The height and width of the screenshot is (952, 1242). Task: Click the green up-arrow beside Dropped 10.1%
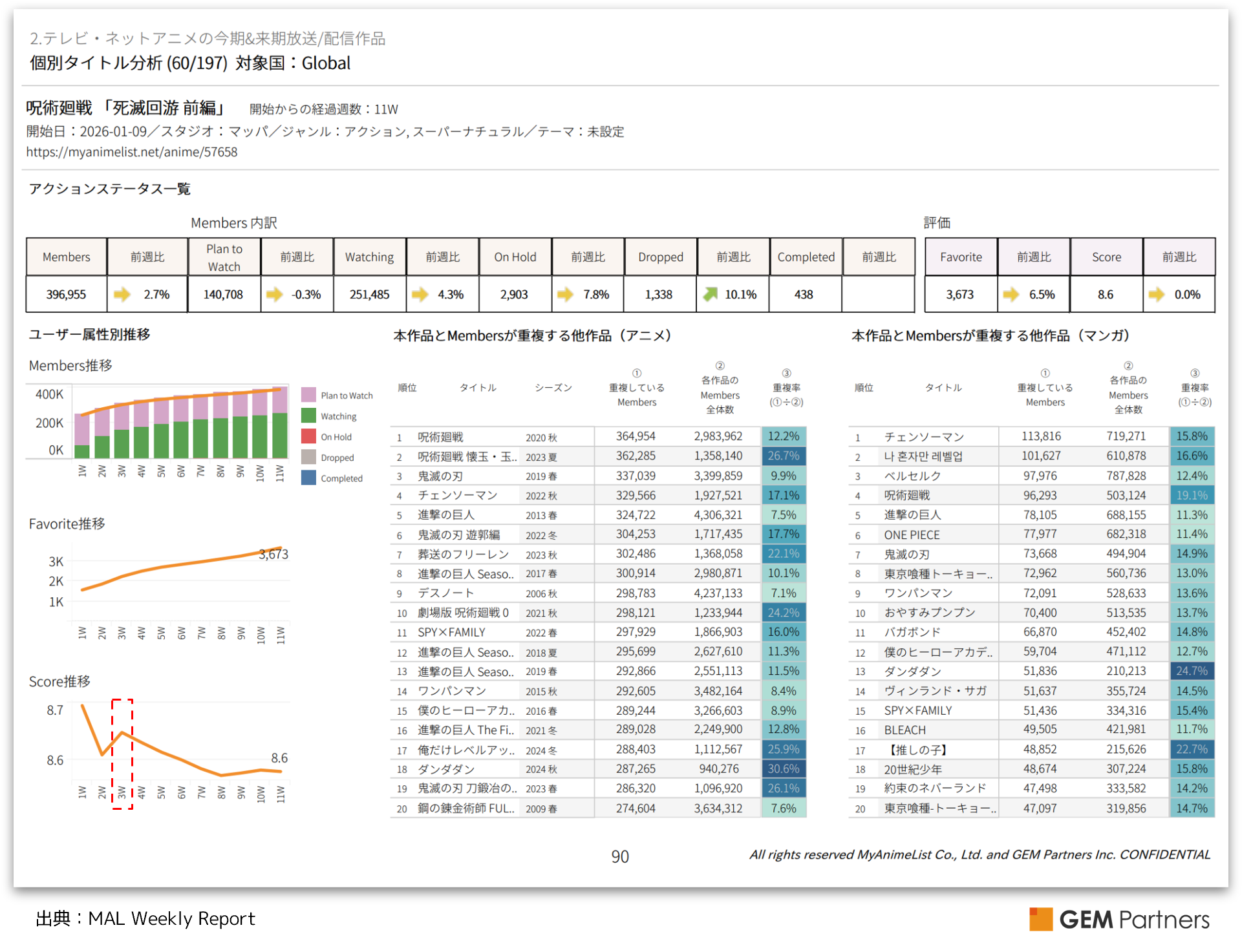coord(710,295)
